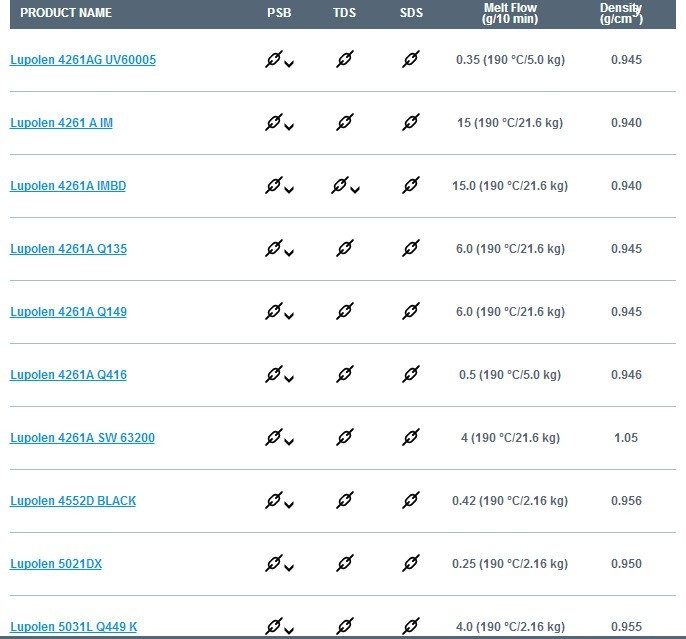The image size is (686, 639).
Task: Click the PRODUCT NAME column header
Action: coord(66,13)
